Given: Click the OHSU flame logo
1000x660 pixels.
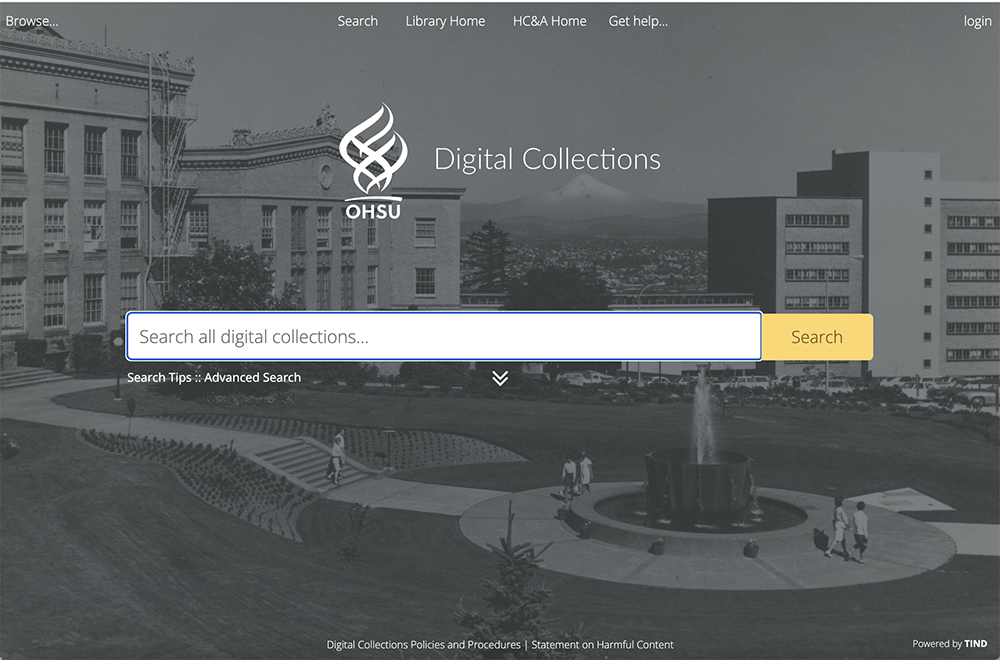Looking at the screenshot, I should [373, 150].
